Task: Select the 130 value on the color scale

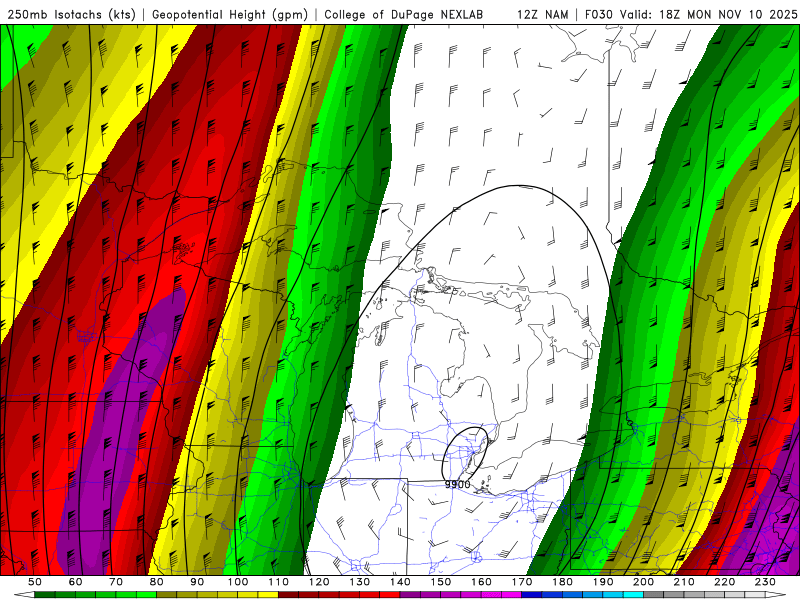Action: [360, 582]
